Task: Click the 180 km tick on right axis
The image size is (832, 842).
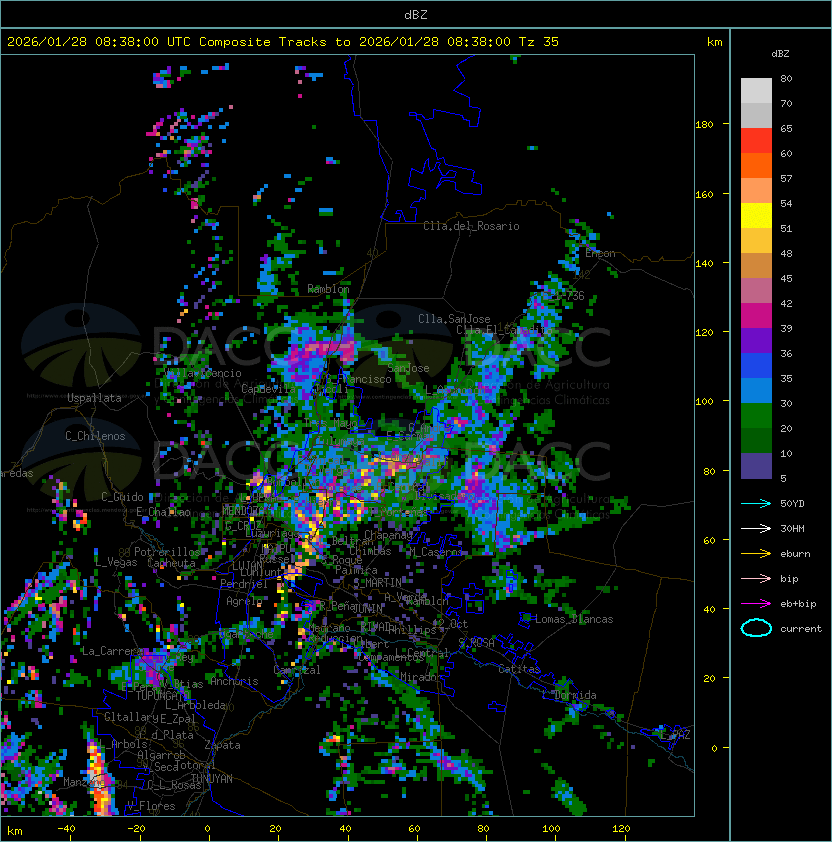Action: [704, 125]
